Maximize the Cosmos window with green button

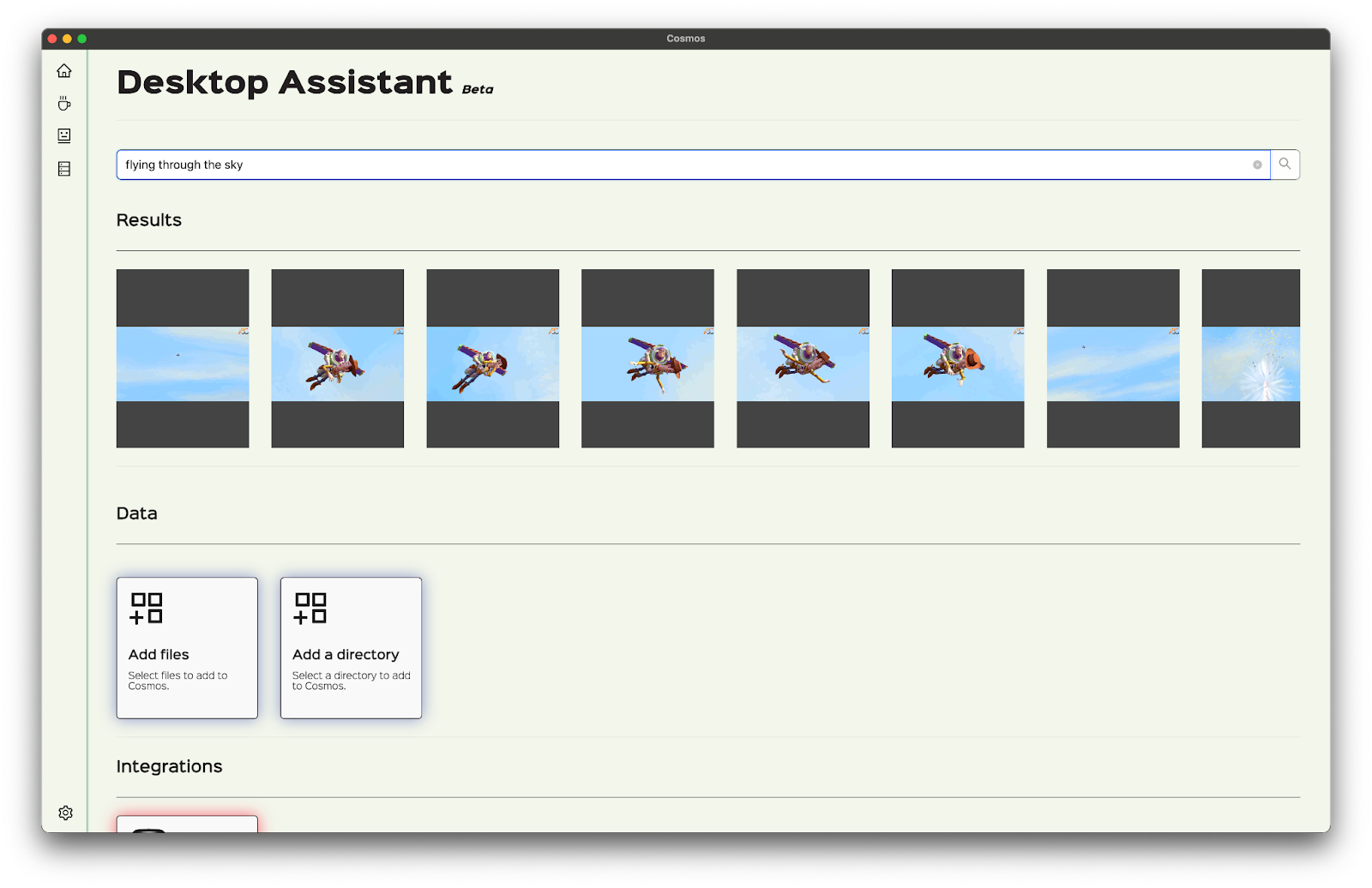tap(82, 39)
